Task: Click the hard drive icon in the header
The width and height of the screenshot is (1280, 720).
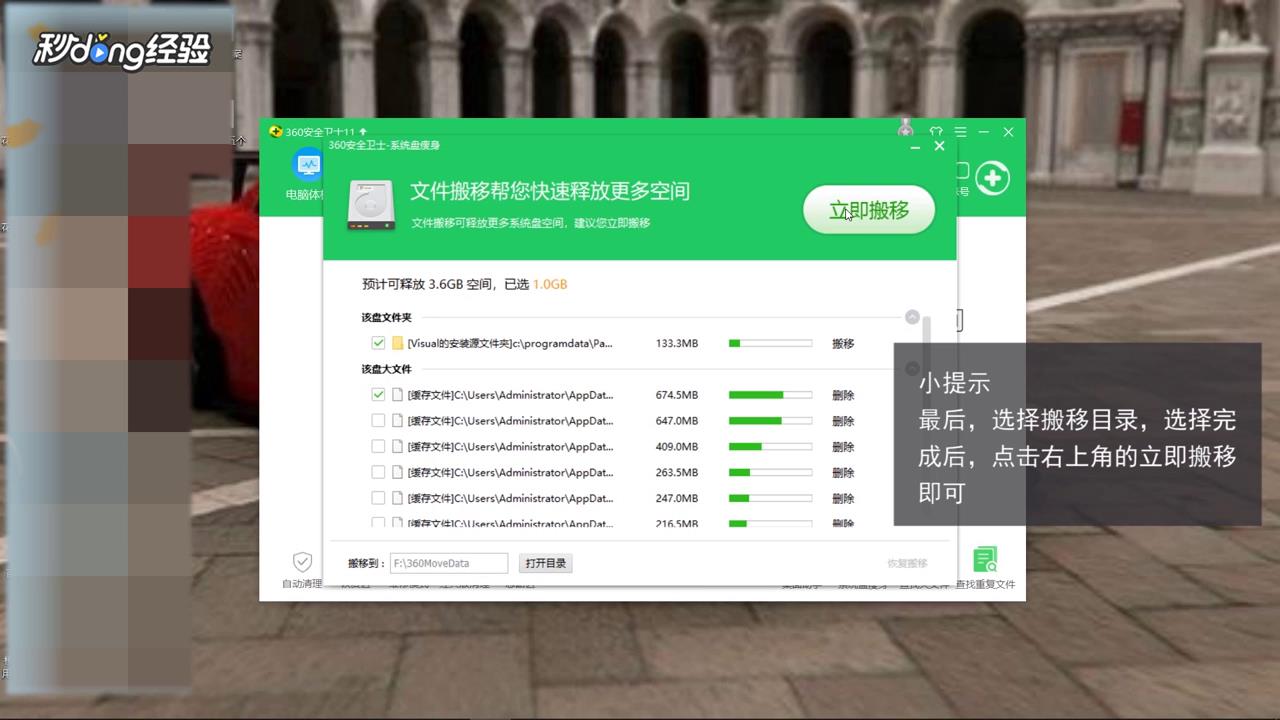Action: 370,205
